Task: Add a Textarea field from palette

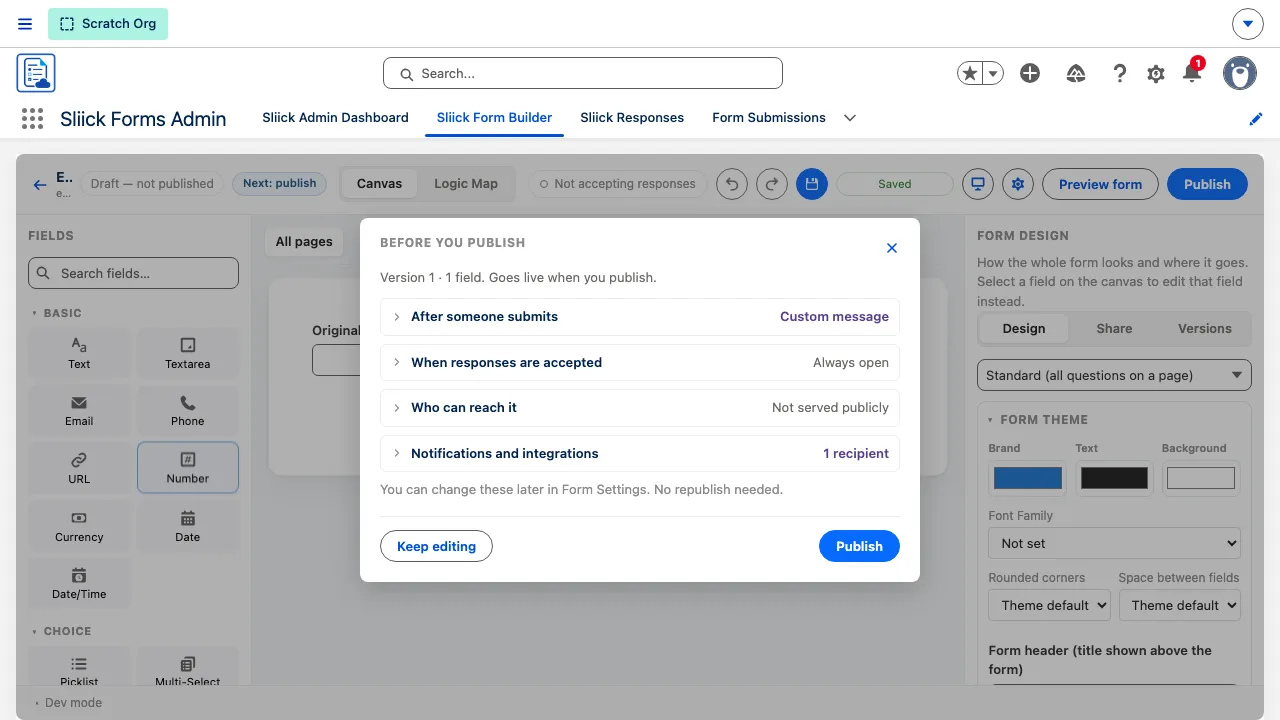Action: click(x=187, y=352)
